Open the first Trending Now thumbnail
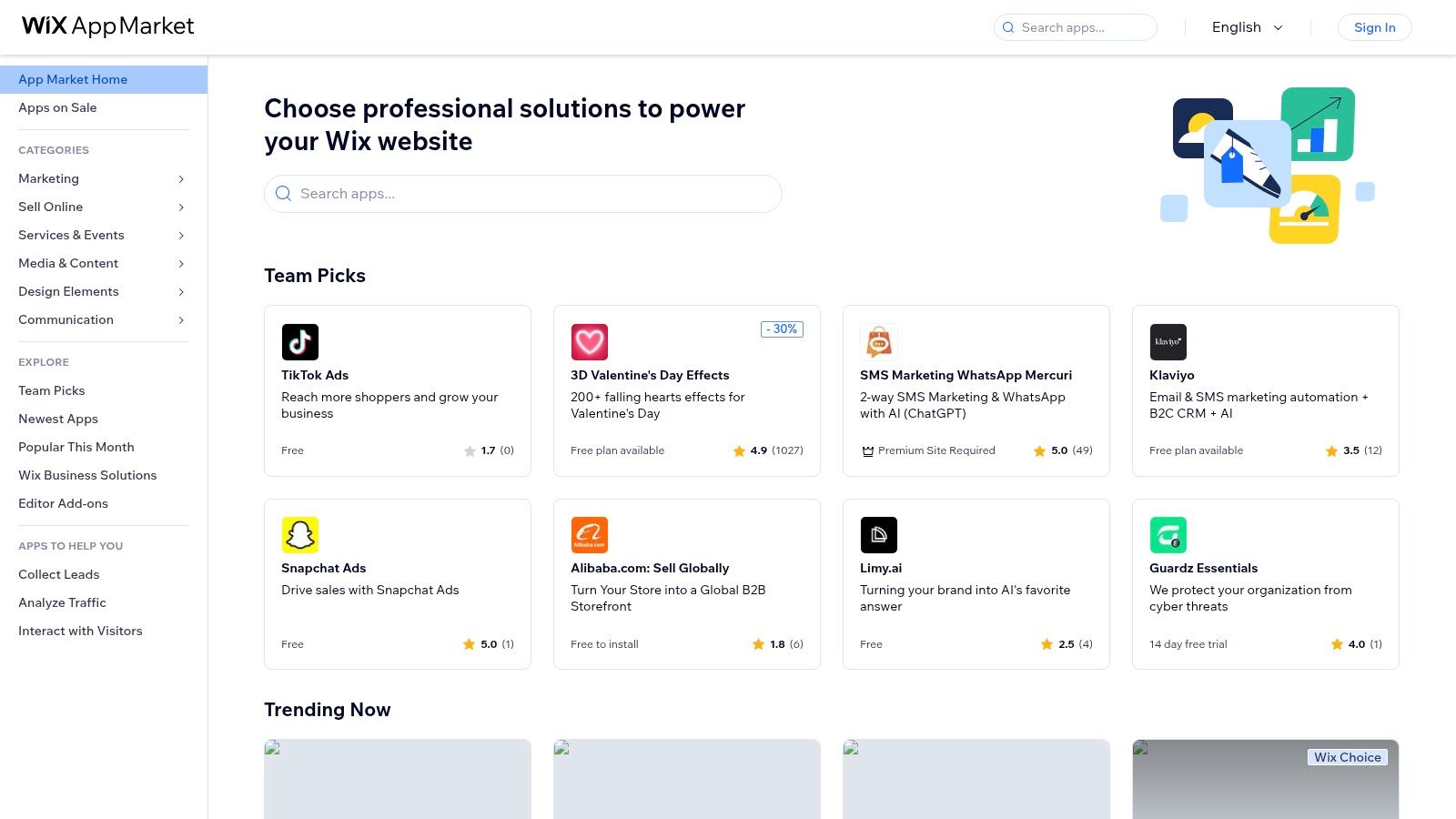 398,779
